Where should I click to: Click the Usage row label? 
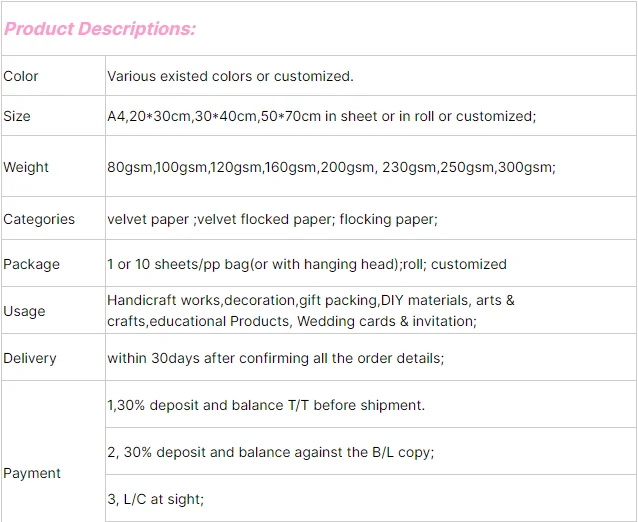(x=24, y=311)
